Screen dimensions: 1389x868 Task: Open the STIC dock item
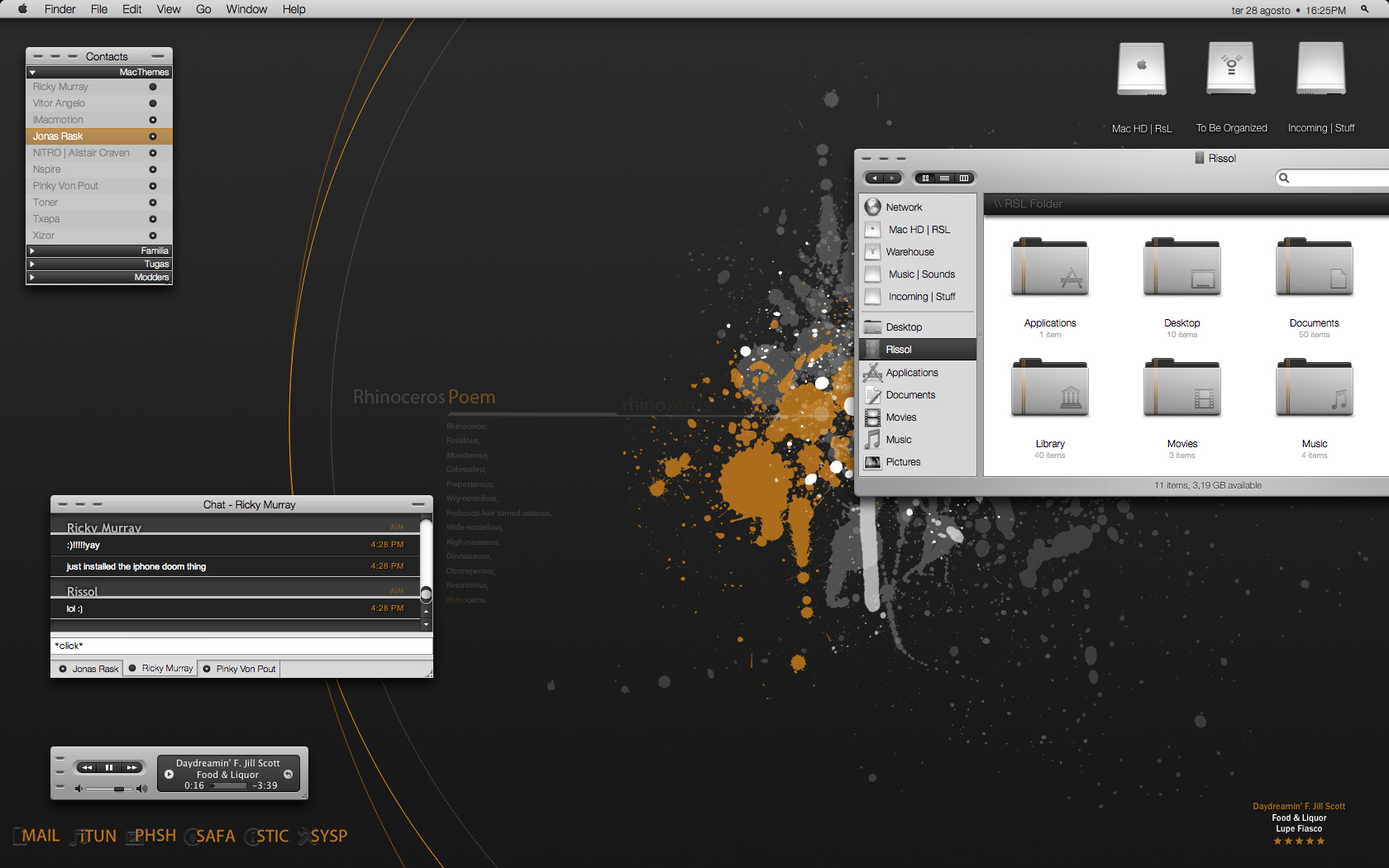tap(267, 836)
